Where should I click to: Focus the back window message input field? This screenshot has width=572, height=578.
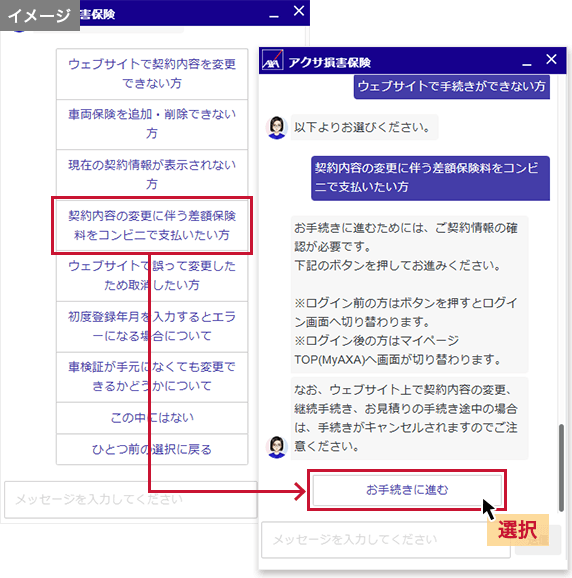point(130,499)
